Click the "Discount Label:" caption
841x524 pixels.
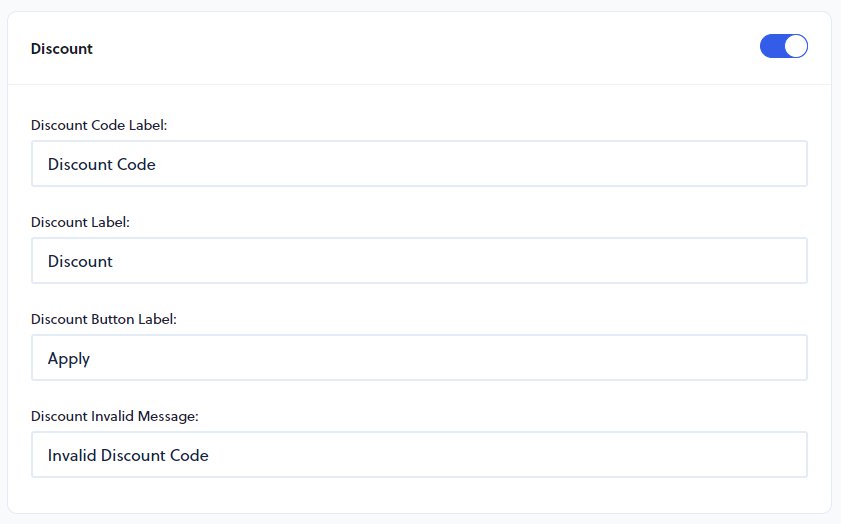click(x=80, y=222)
